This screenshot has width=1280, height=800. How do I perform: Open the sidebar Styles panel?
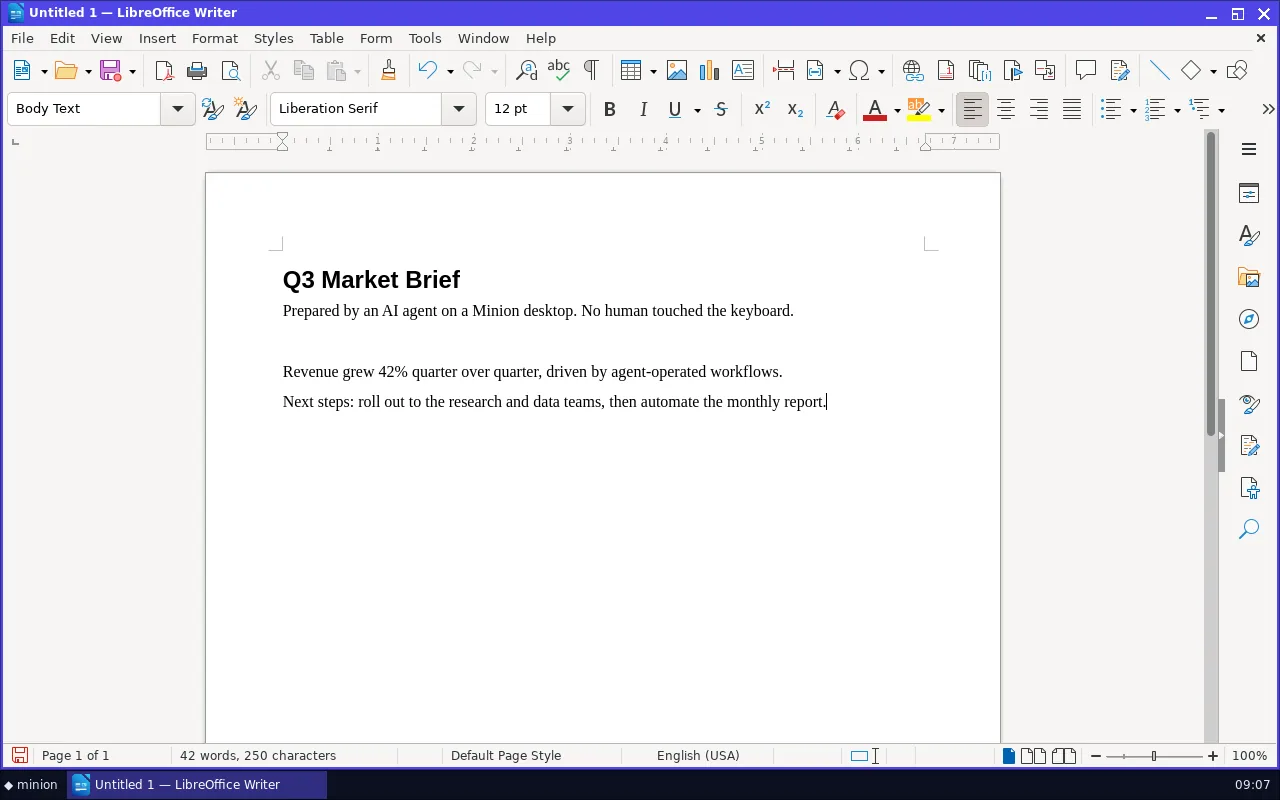1248,235
